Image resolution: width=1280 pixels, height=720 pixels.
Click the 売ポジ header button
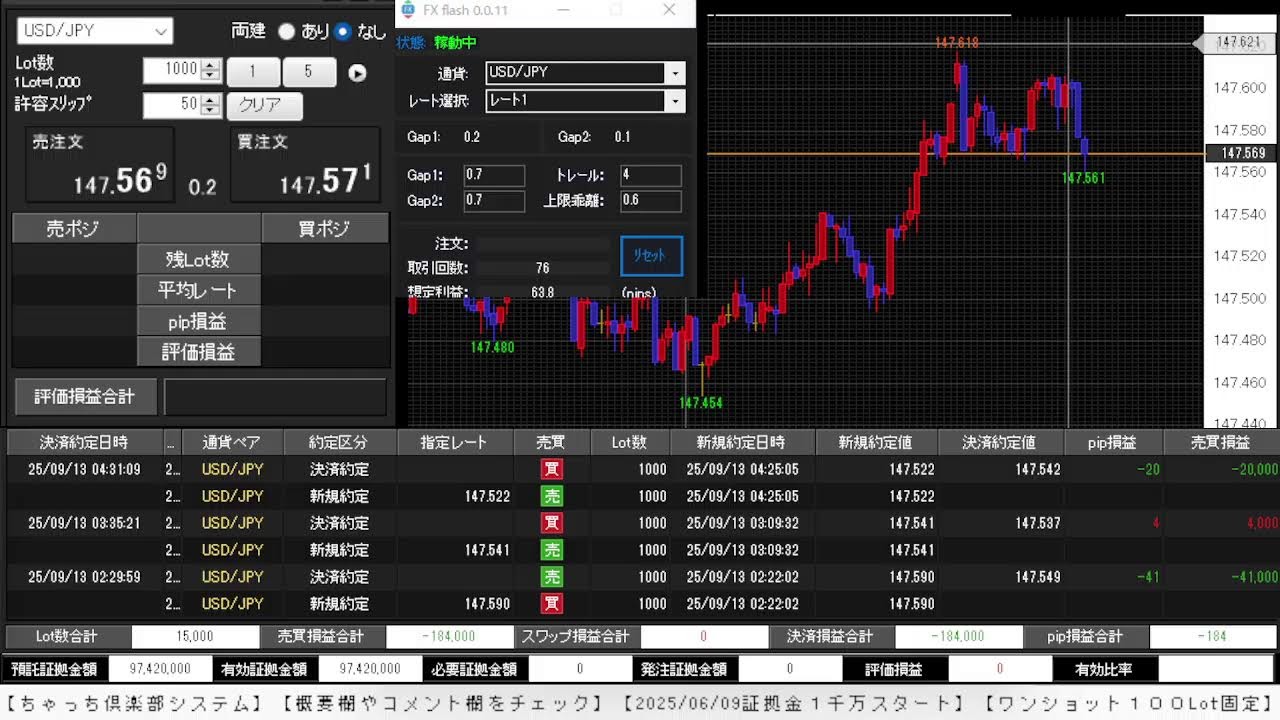(74, 228)
